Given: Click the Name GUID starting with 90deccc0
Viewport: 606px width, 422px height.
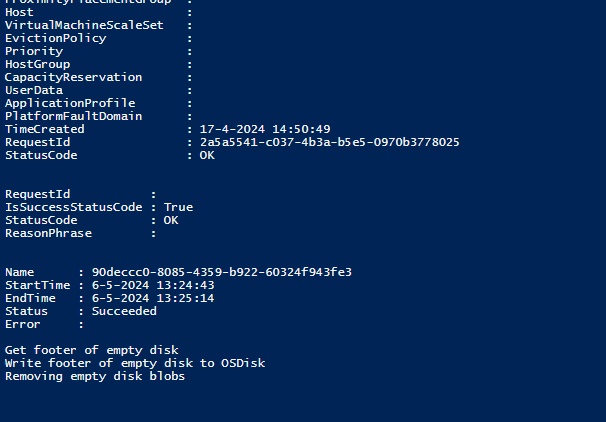Looking at the screenshot, I should click(221, 272).
